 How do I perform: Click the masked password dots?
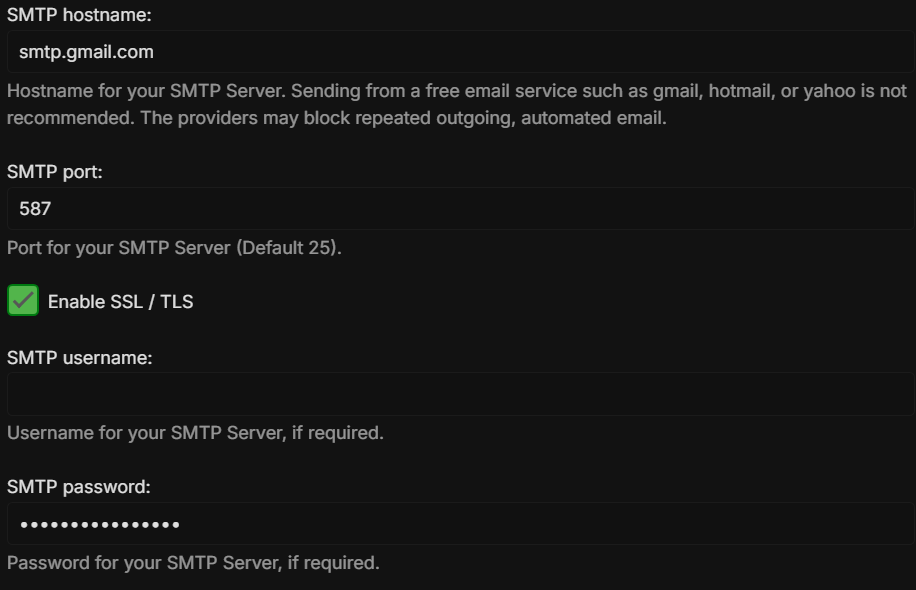pyautogui.click(x=99, y=525)
